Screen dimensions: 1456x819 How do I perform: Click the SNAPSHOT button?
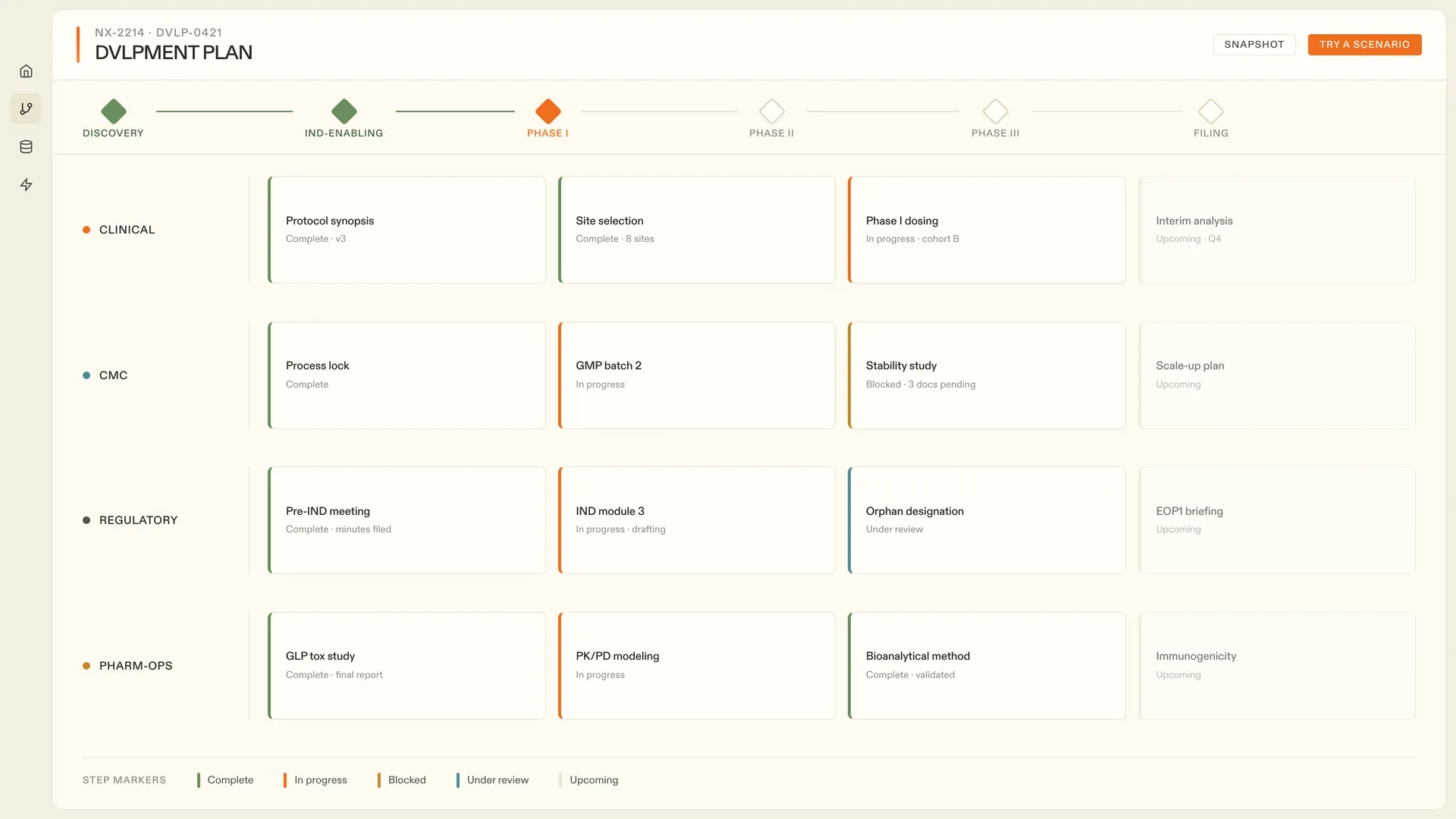(1254, 45)
